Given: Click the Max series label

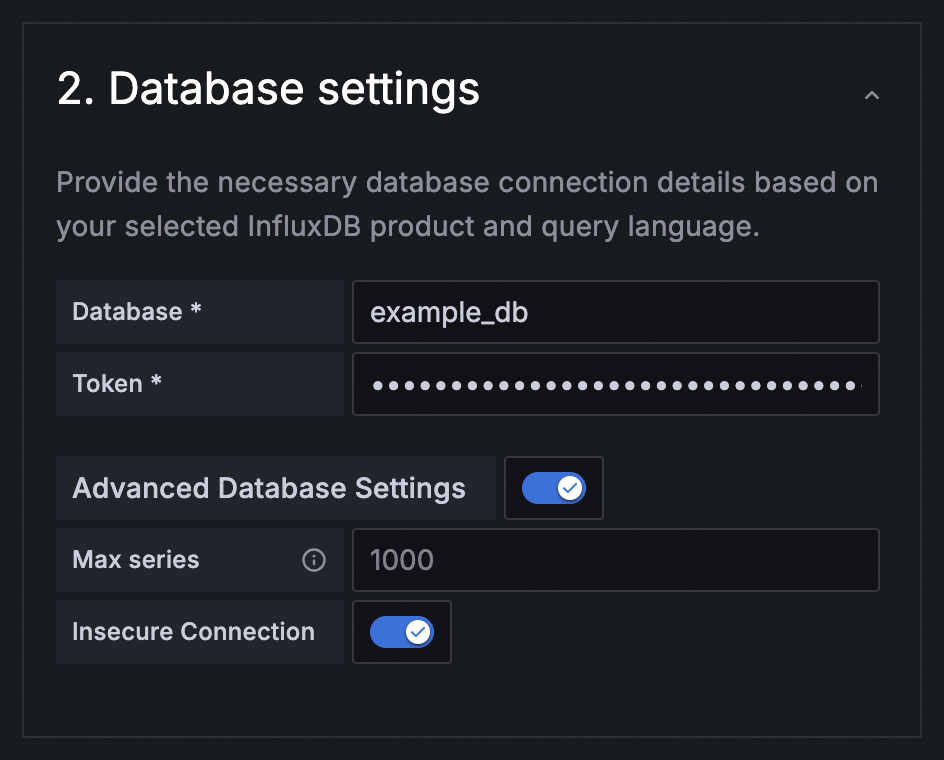Looking at the screenshot, I should 135,560.
